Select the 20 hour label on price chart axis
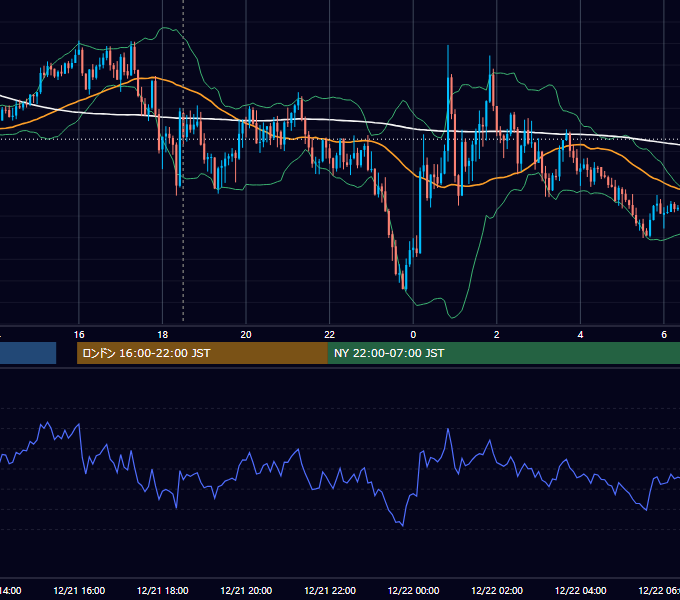 [246, 334]
